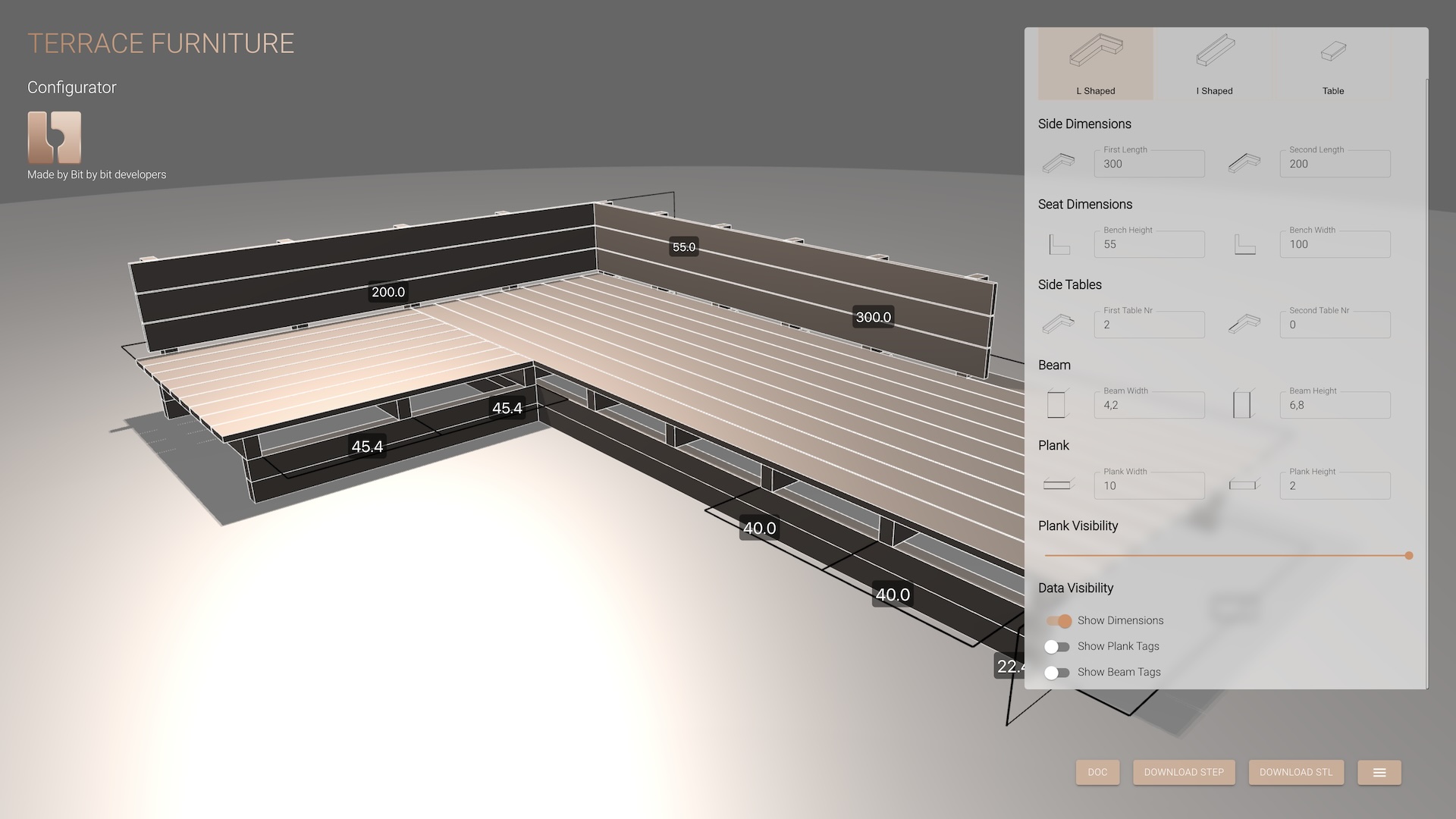Click Download STEP button
The image size is (1456, 819).
point(1184,772)
